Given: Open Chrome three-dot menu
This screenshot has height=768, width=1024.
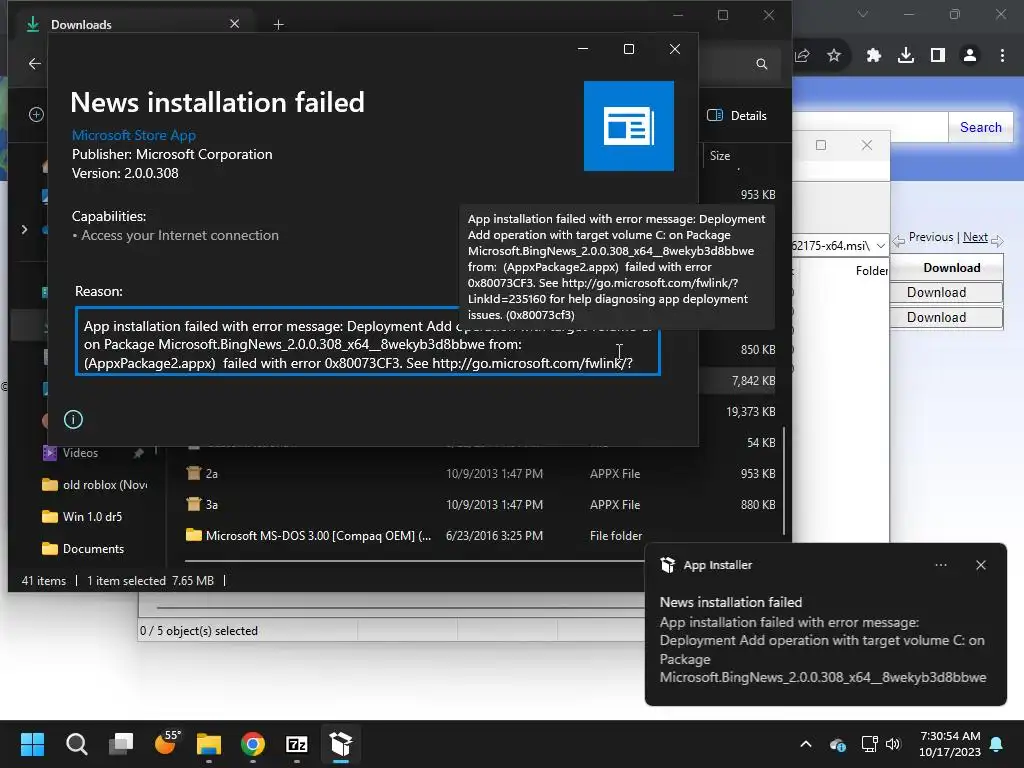Looking at the screenshot, I should (1002, 56).
